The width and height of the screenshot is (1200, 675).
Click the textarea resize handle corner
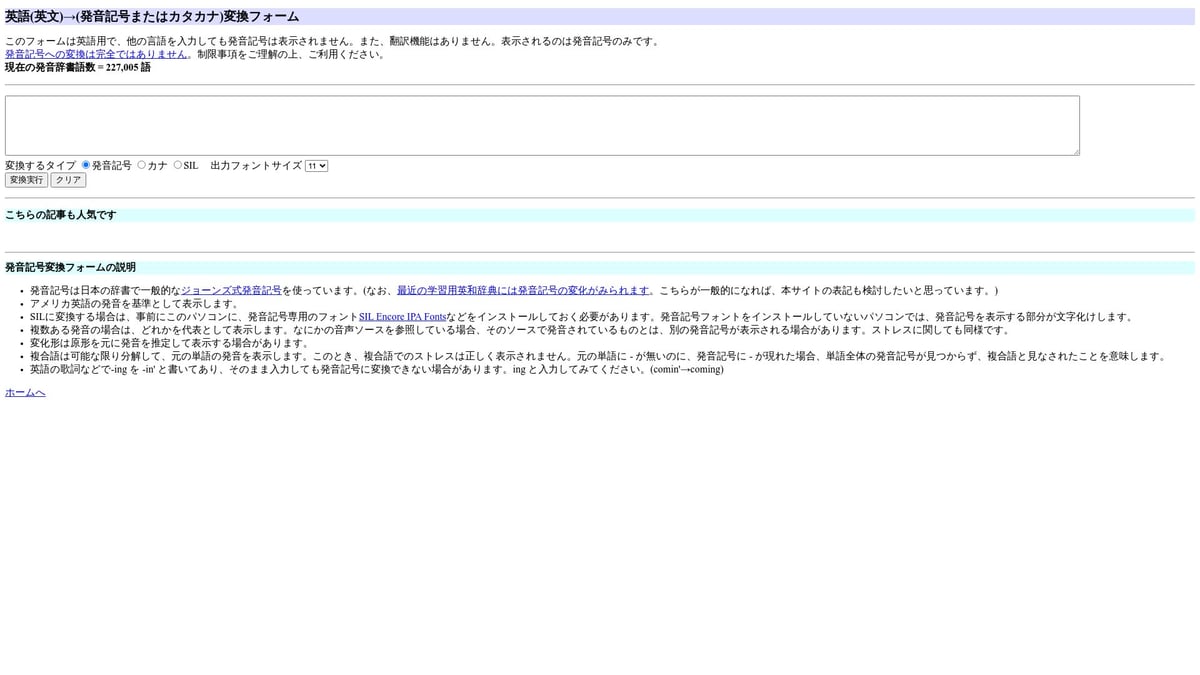pos(1075,151)
